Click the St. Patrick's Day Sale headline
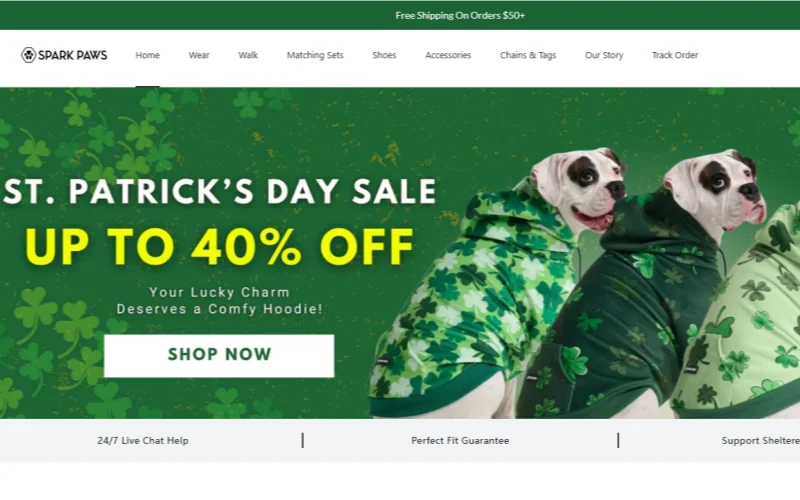 [x=220, y=191]
